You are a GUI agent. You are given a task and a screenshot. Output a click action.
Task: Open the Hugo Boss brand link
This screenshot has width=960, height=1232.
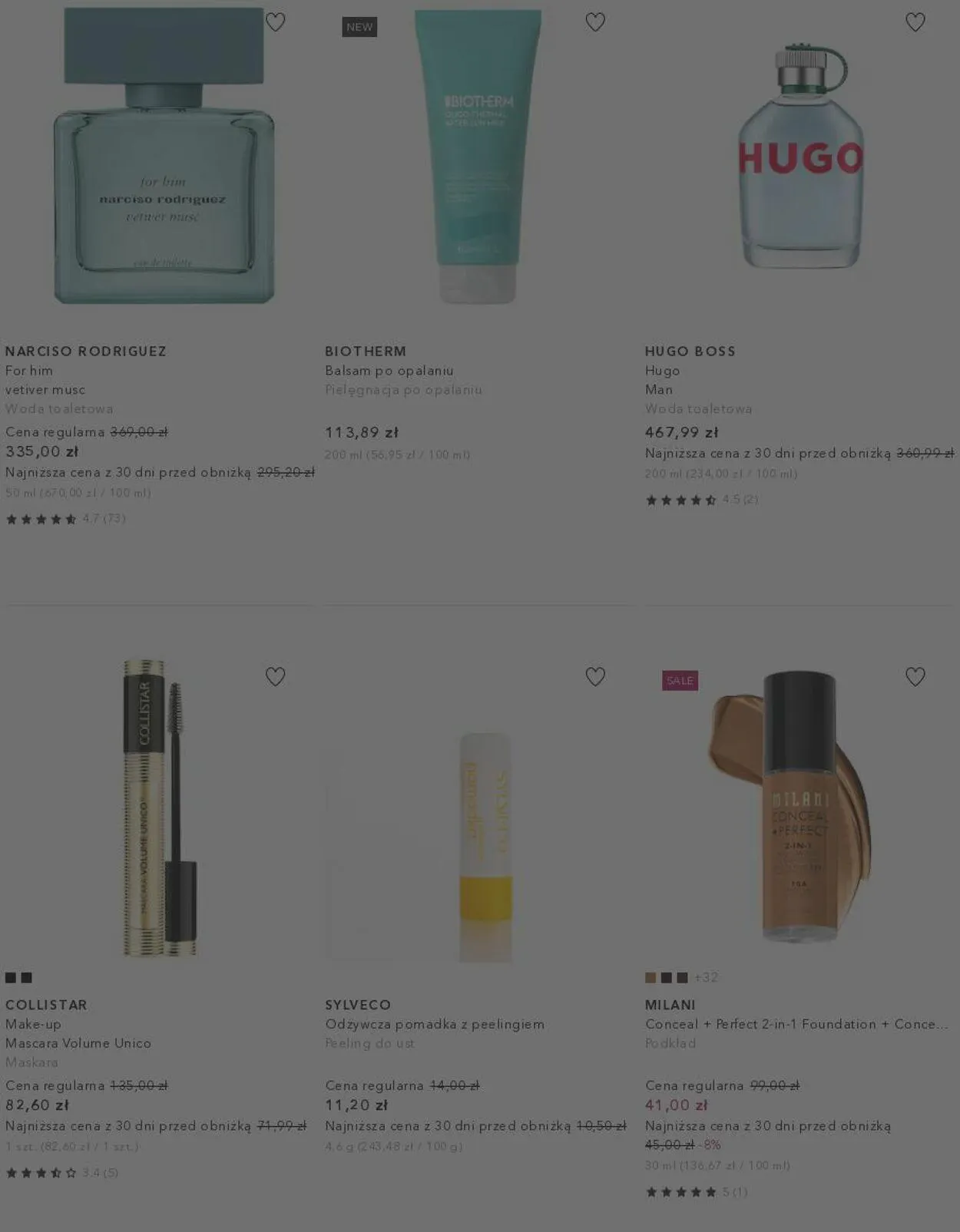click(x=690, y=351)
